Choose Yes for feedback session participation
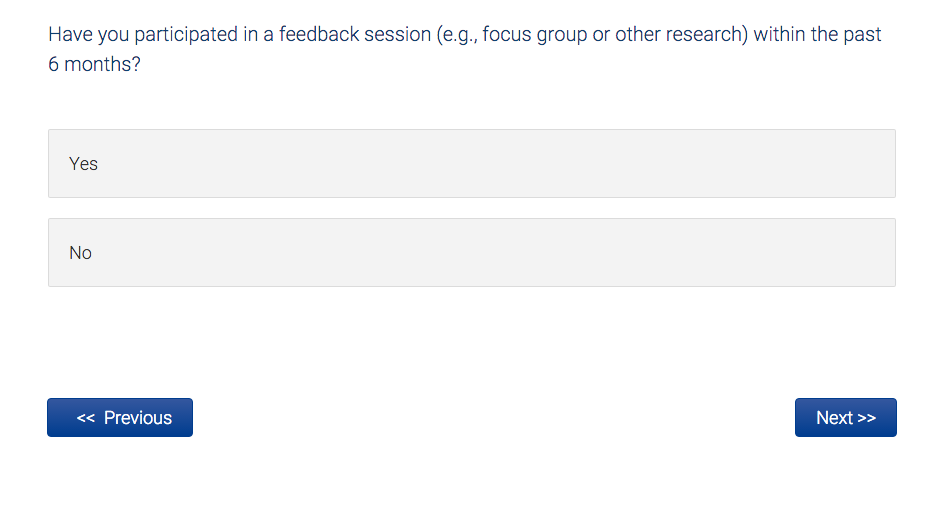Viewport: 951px width, 512px height. click(x=471, y=163)
